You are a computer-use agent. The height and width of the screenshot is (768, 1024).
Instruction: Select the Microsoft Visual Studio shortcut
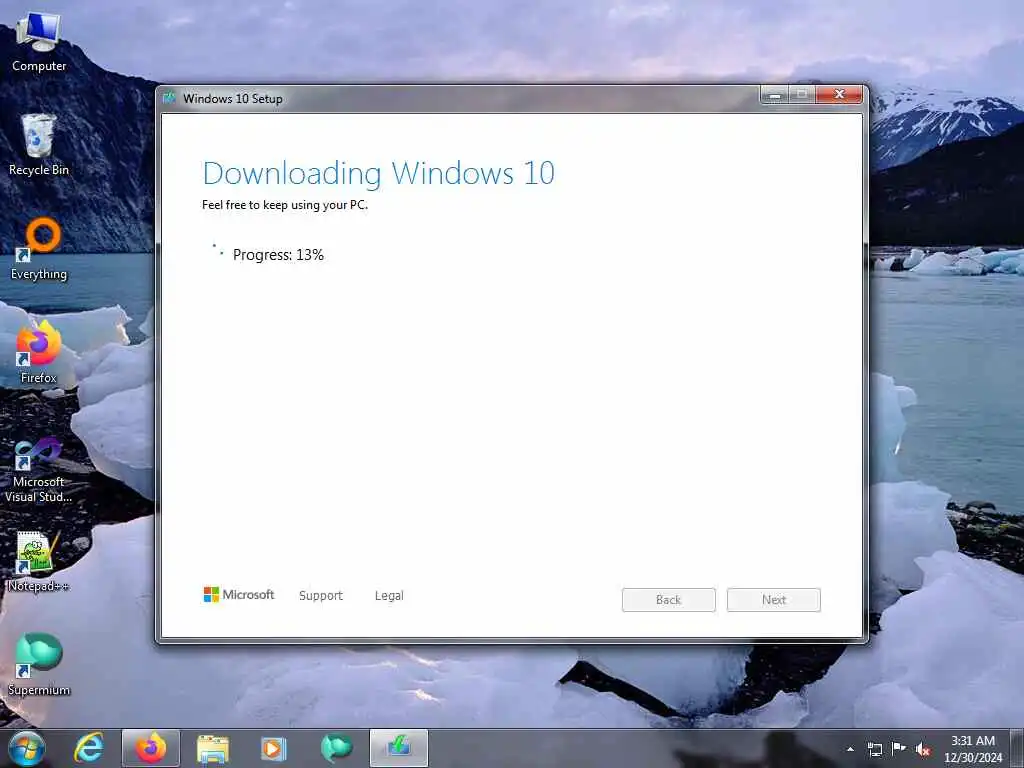click(39, 470)
